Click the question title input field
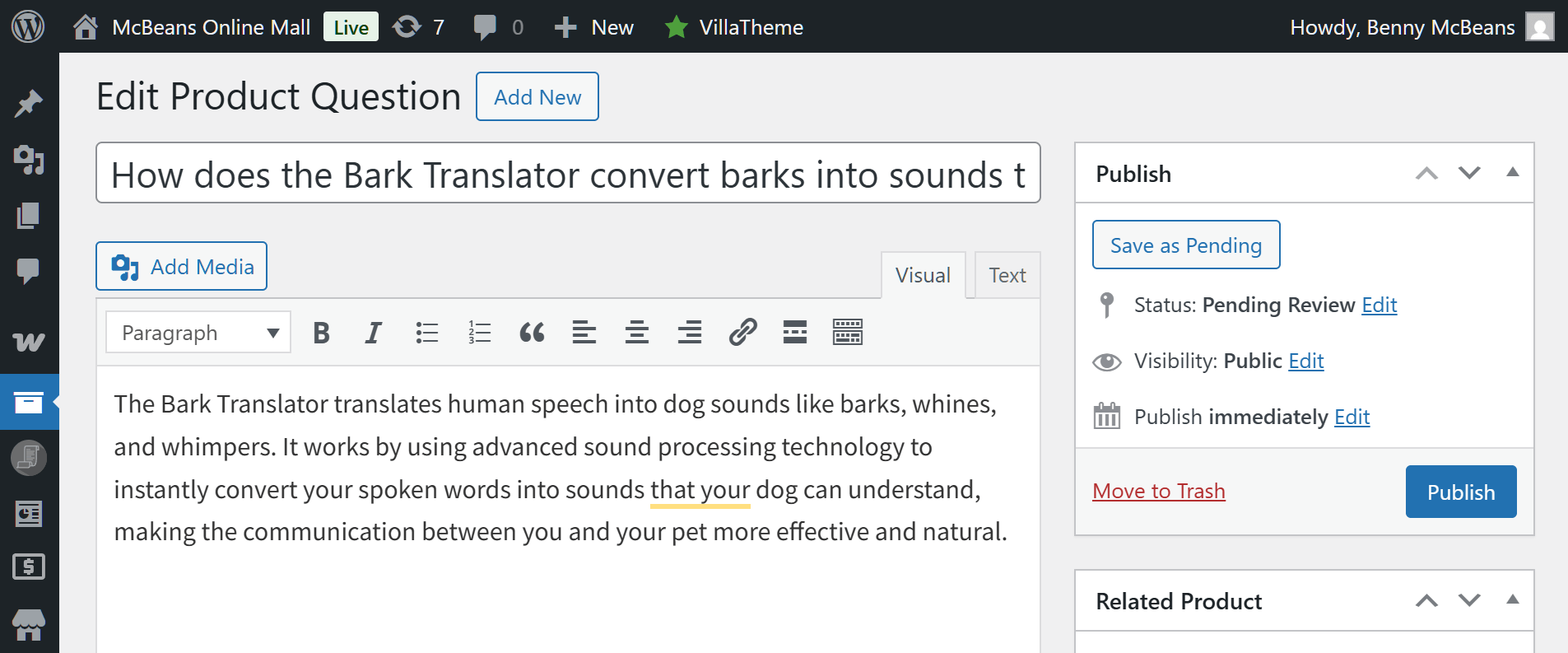This screenshot has width=1568, height=653. [568, 173]
